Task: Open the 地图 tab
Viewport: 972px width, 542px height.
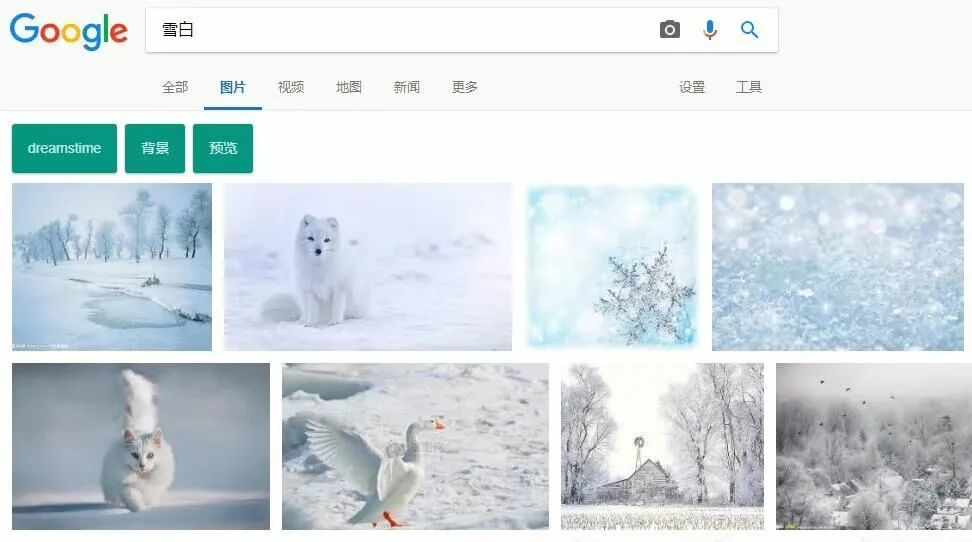Action: coord(348,87)
